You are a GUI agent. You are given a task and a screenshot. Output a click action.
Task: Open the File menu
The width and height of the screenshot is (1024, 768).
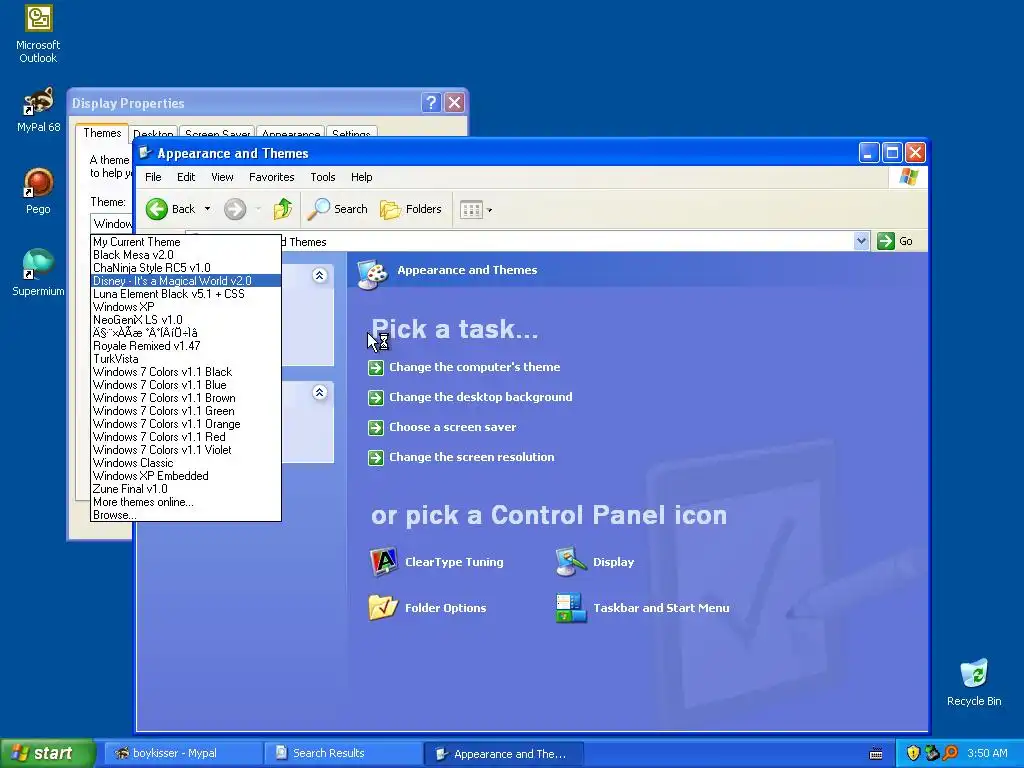153,177
